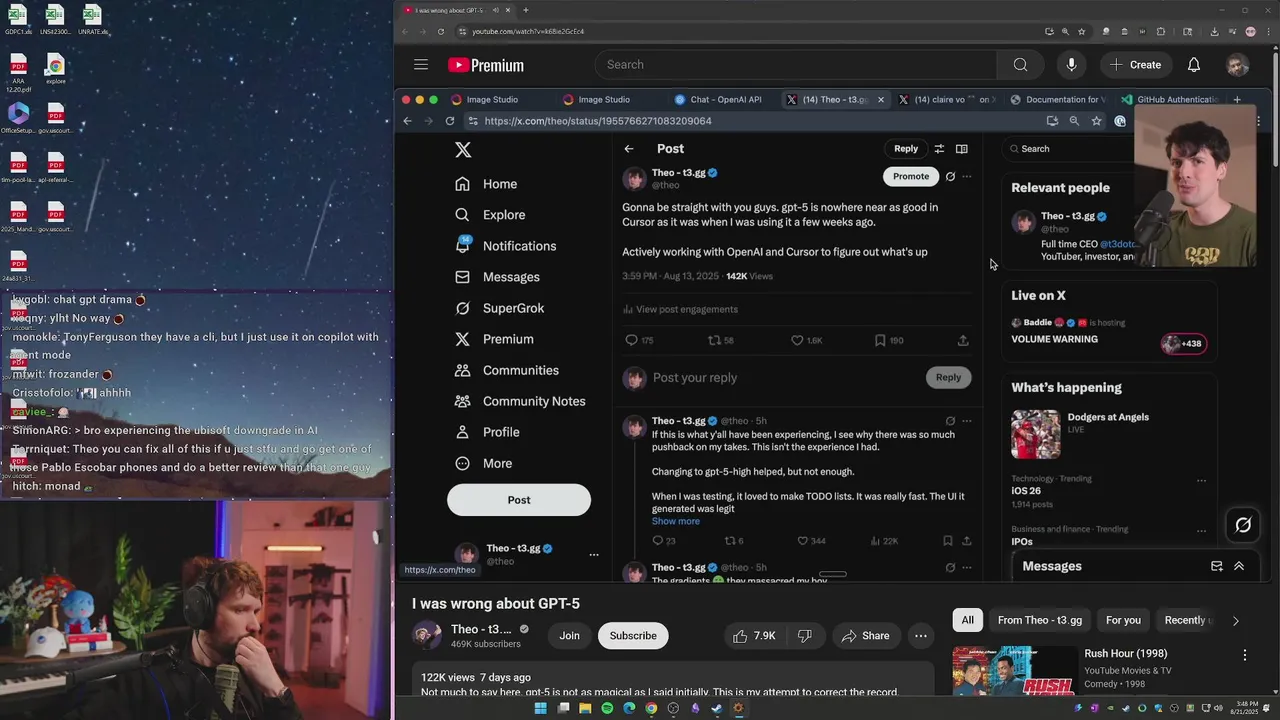
Task: Dislike the video with thumbs-down
Action: point(804,636)
